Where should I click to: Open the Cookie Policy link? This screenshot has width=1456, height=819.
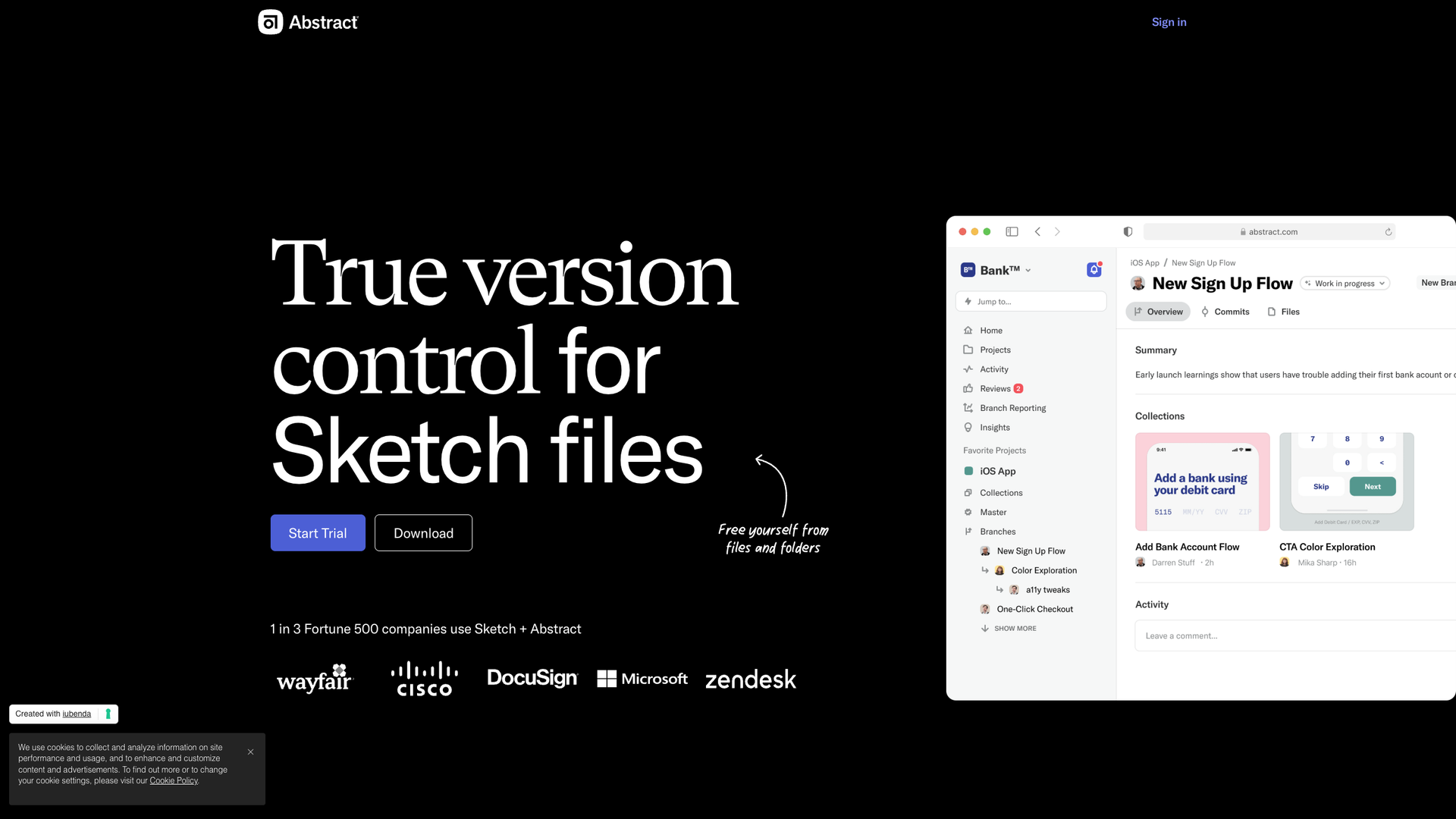(174, 781)
